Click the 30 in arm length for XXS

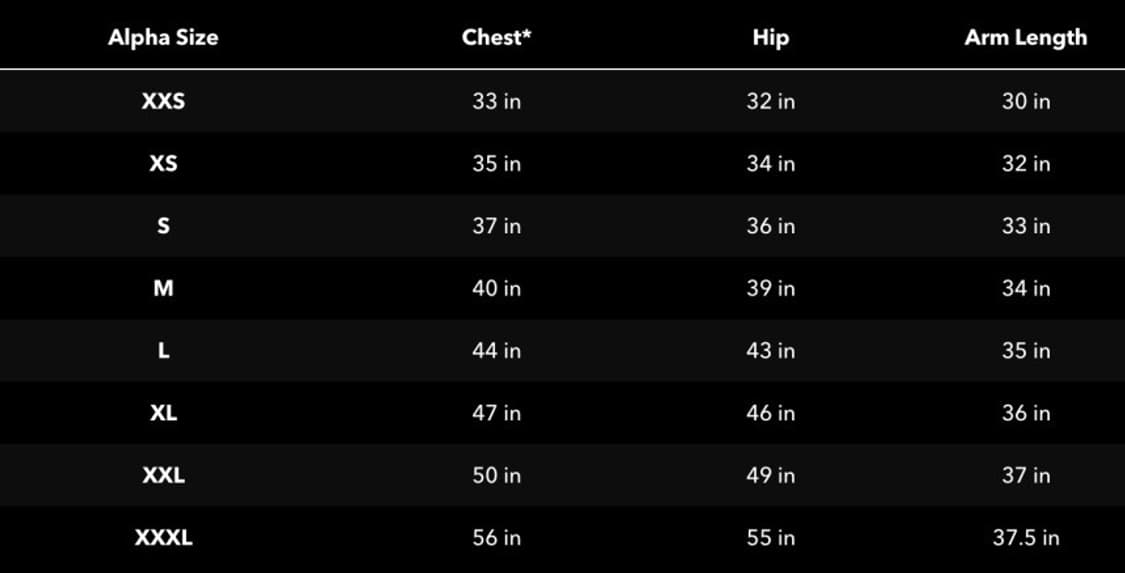(x=1025, y=101)
